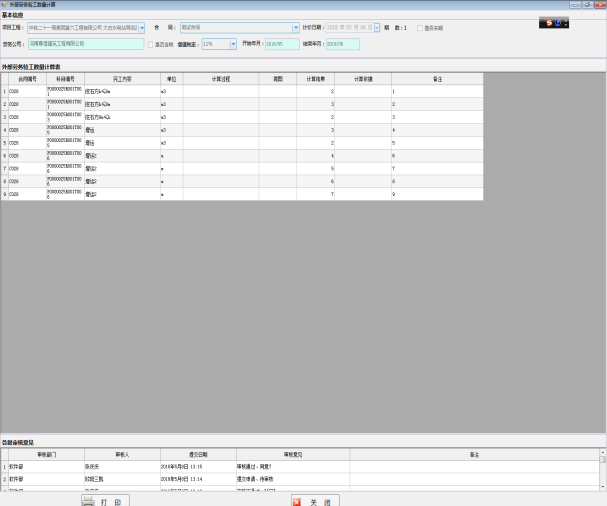Image resolution: width=607 pixels, height=506 pixels.
Task: Open the 计价日期 date picker dropdown
Action: tap(377, 28)
